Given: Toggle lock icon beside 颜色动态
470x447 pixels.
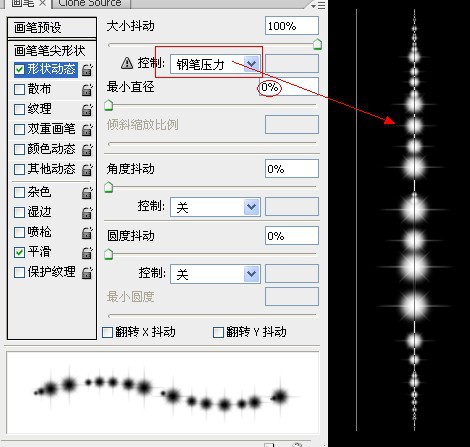Looking at the screenshot, I should click(x=87, y=150).
